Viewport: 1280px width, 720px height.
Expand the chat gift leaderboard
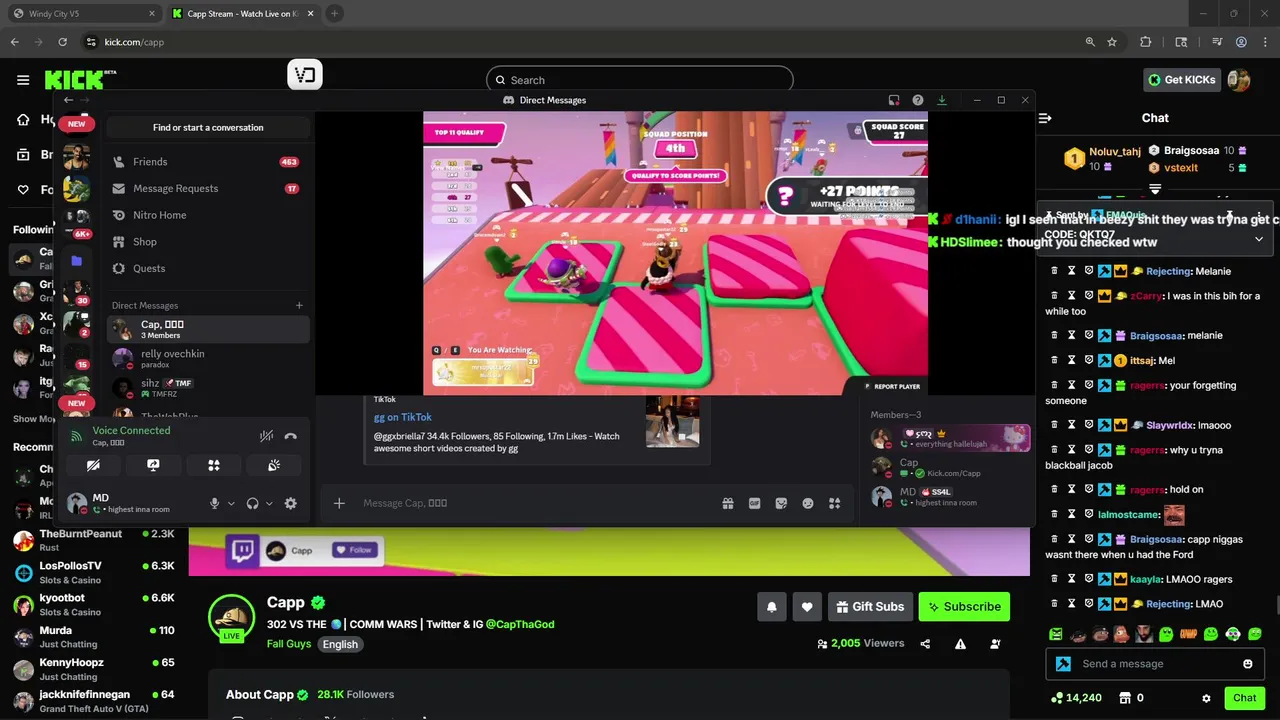pos(1155,188)
